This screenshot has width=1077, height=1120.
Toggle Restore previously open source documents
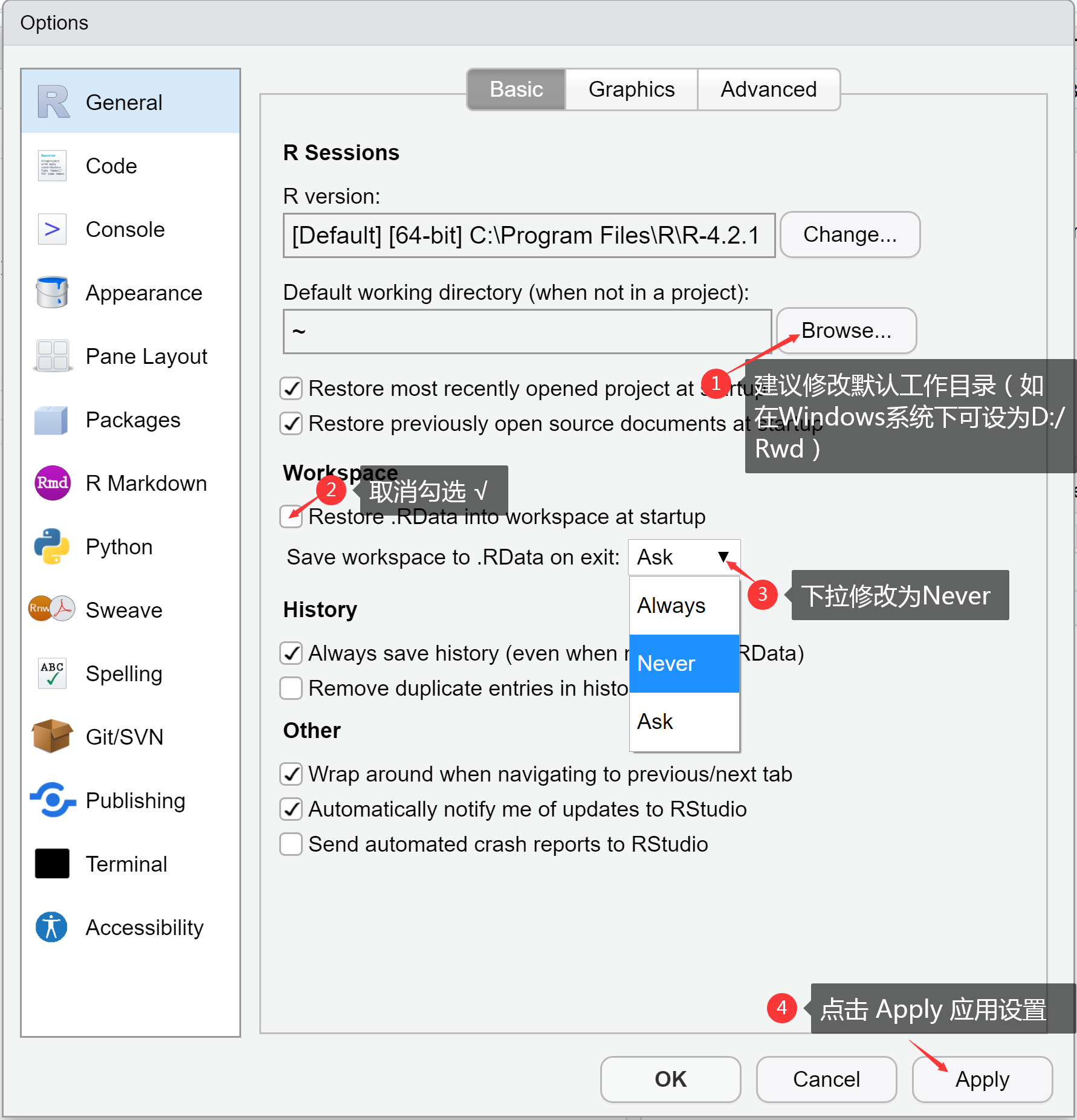291,423
